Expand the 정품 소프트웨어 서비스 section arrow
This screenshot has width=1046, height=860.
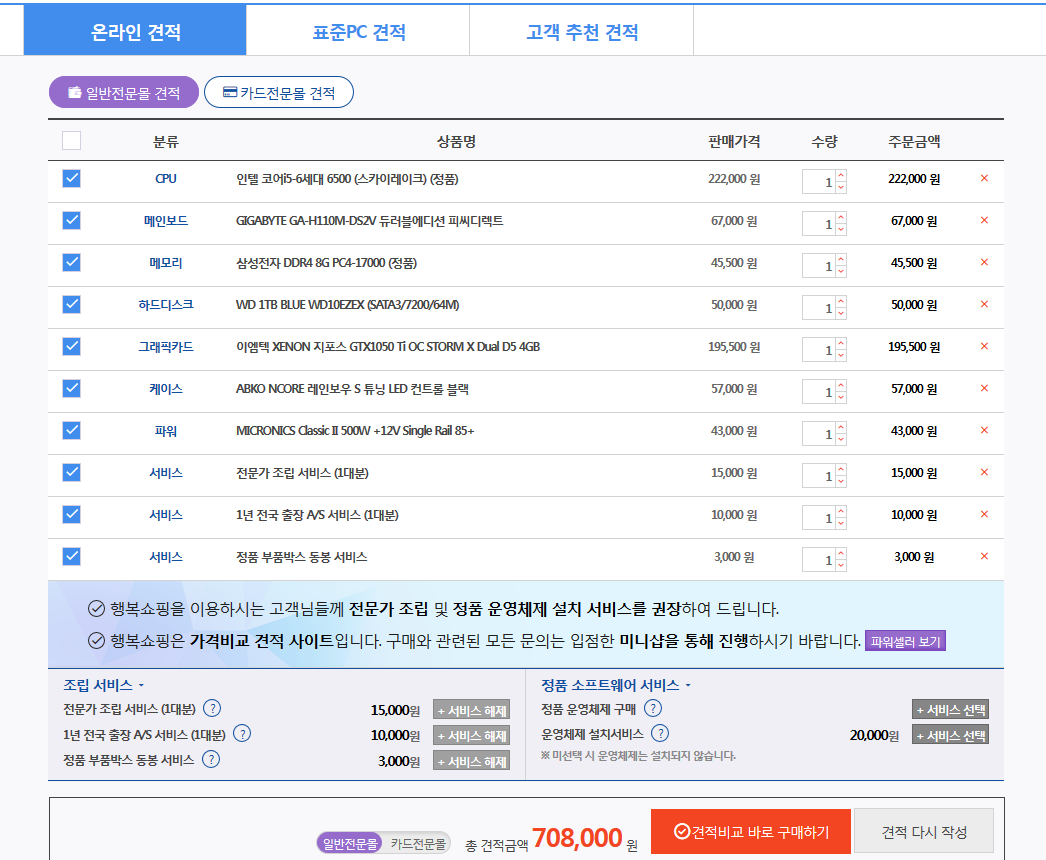click(688, 686)
